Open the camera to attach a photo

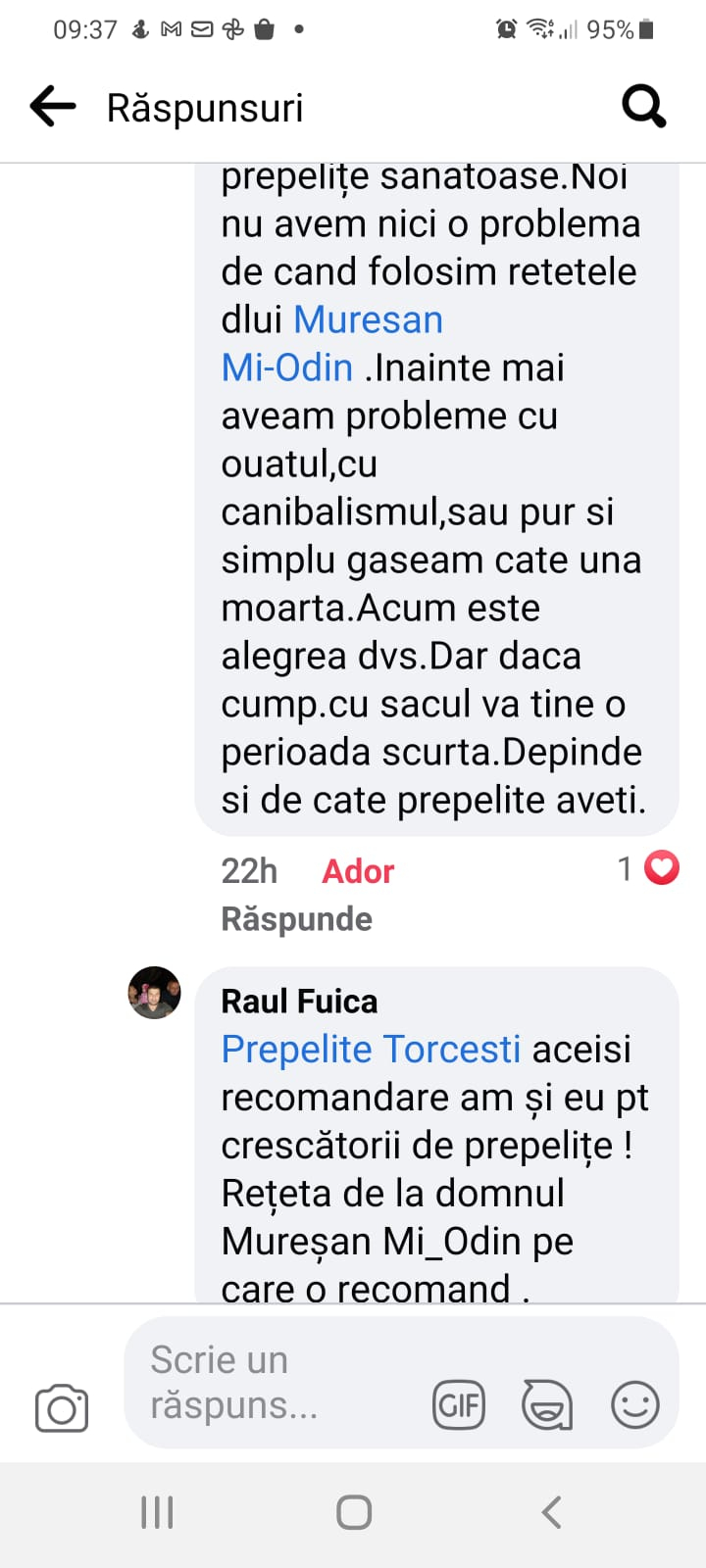coord(62,1408)
